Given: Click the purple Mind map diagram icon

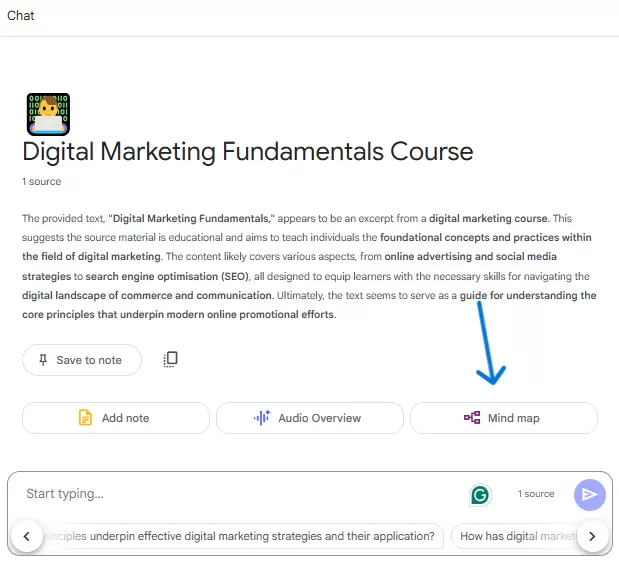Looking at the screenshot, I should pyautogui.click(x=472, y=418).
